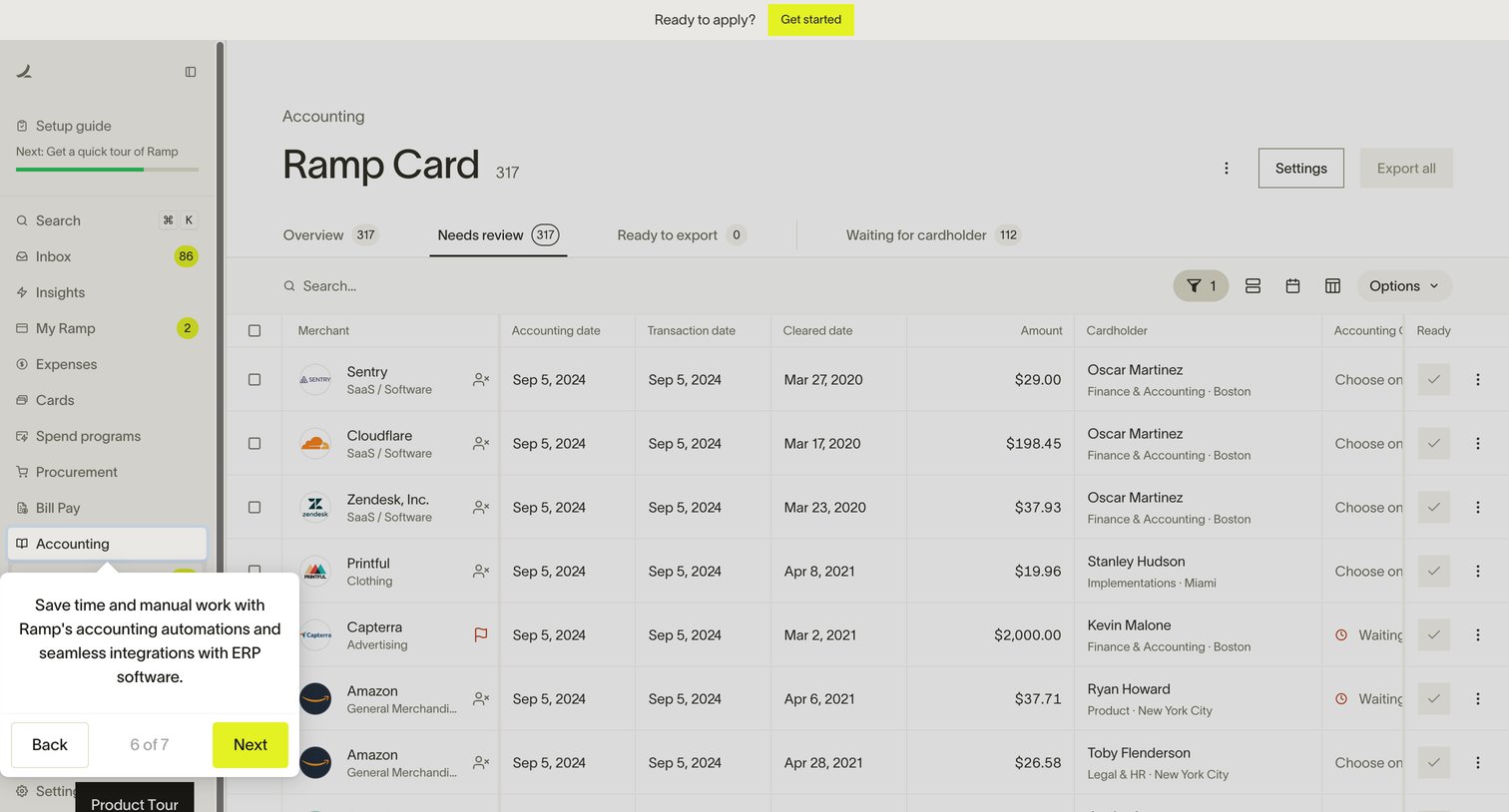Switch to the Overview tab
The width and height of the screenshot is (1509, 812).
330,235
